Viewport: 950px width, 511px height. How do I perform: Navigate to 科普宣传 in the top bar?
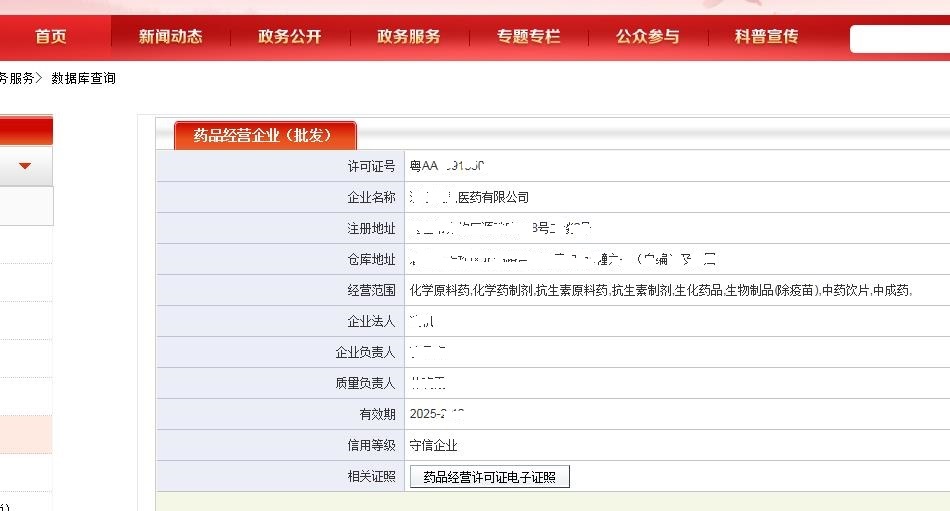pyautogui.click(x=766, y=37)
